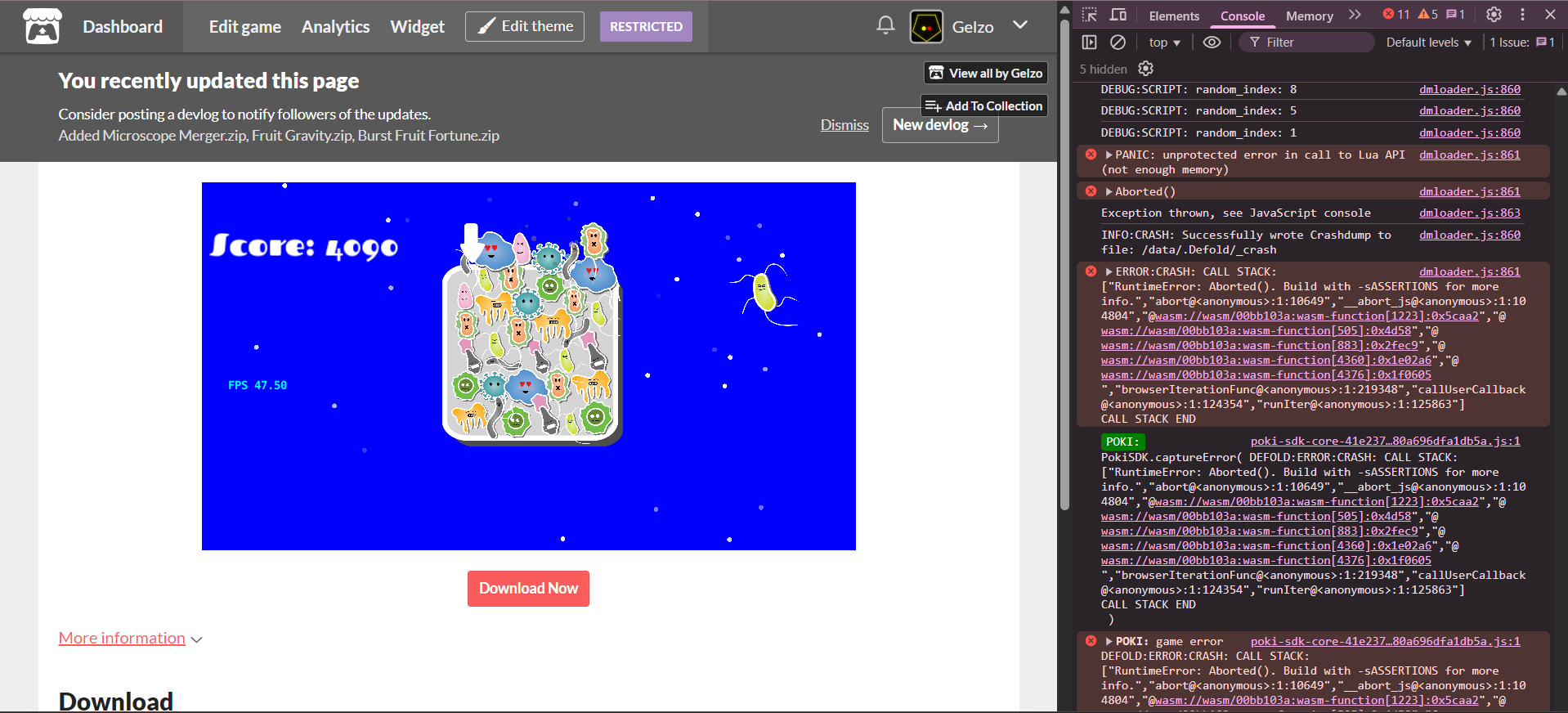The height and width of the screenshot is (713, 1568).
Task: Expand the POKI game error entry
Action: pyautogui.click(x=1109, y=641)
